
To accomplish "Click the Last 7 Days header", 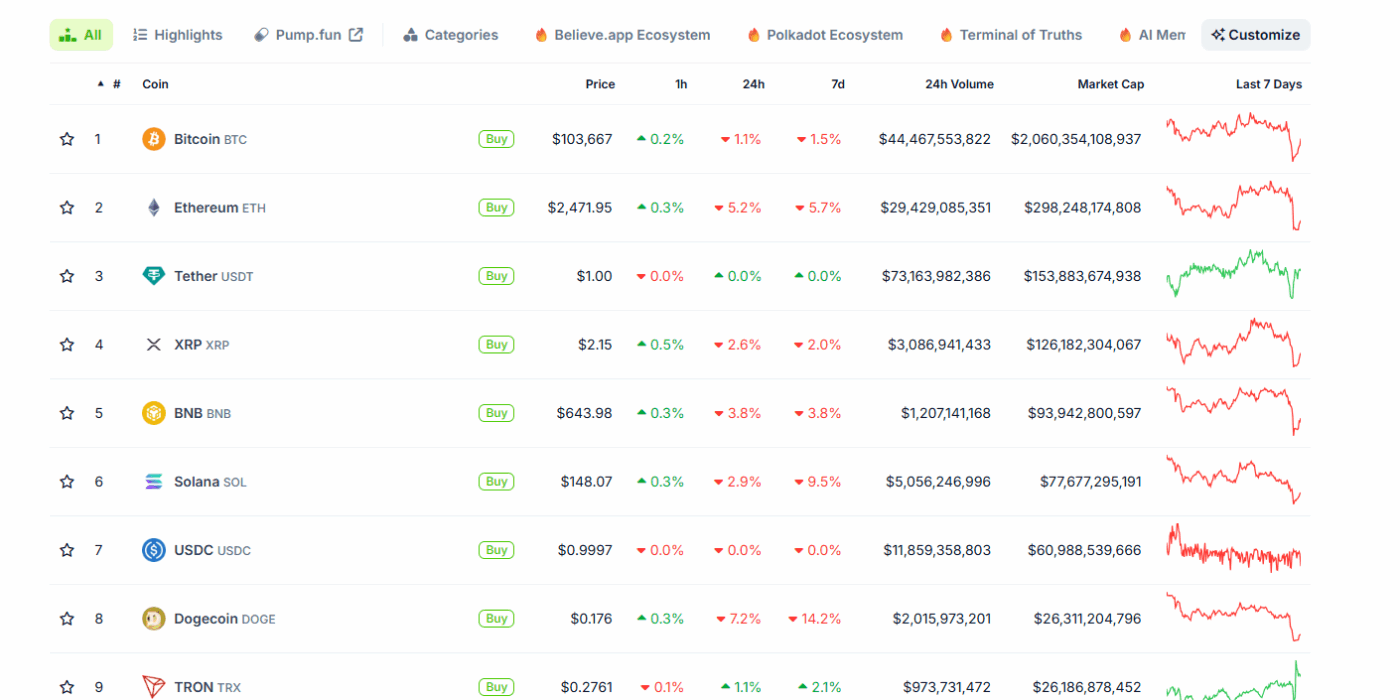I will 1269,84.
